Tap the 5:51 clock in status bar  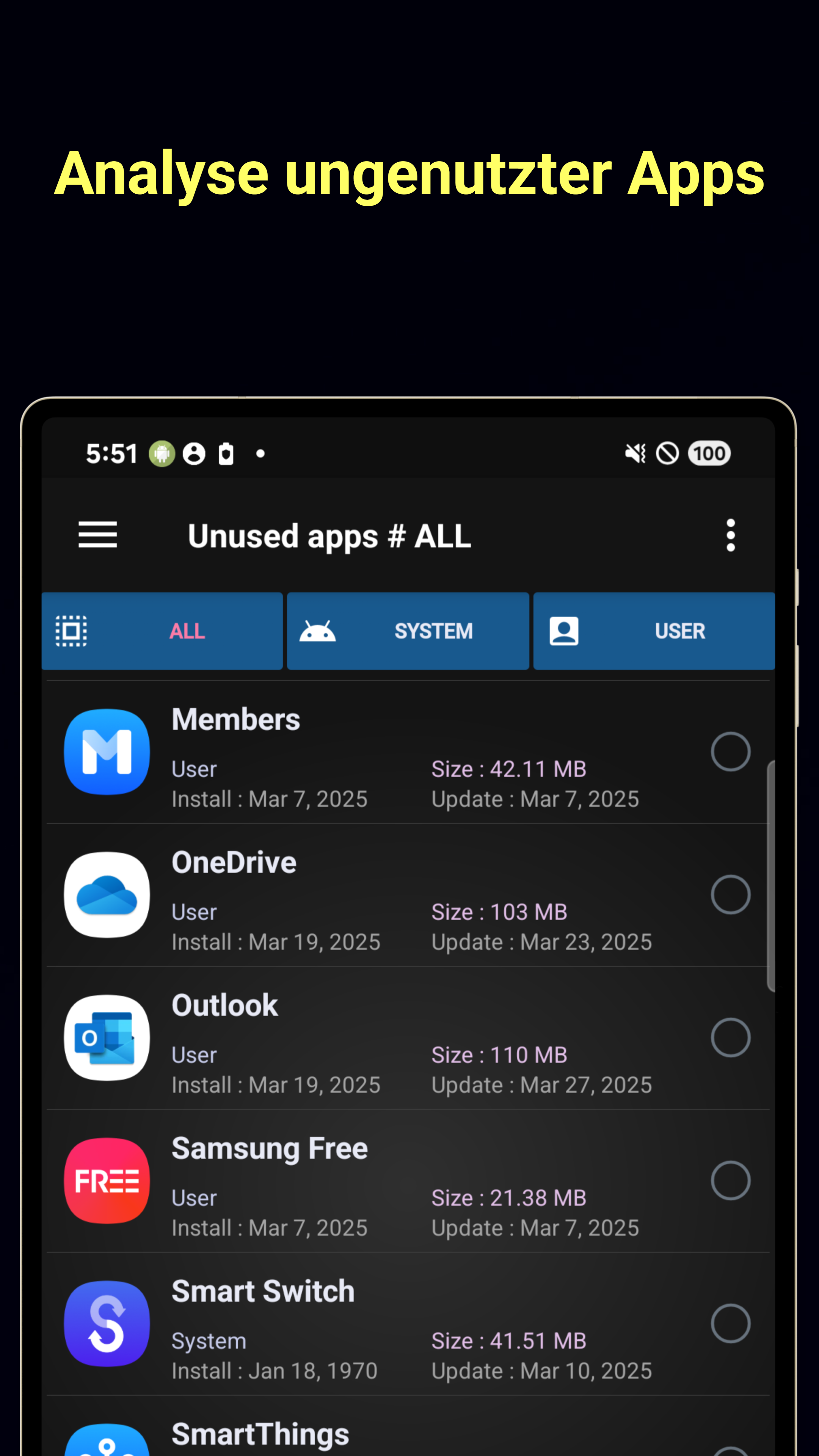(111, 454)
